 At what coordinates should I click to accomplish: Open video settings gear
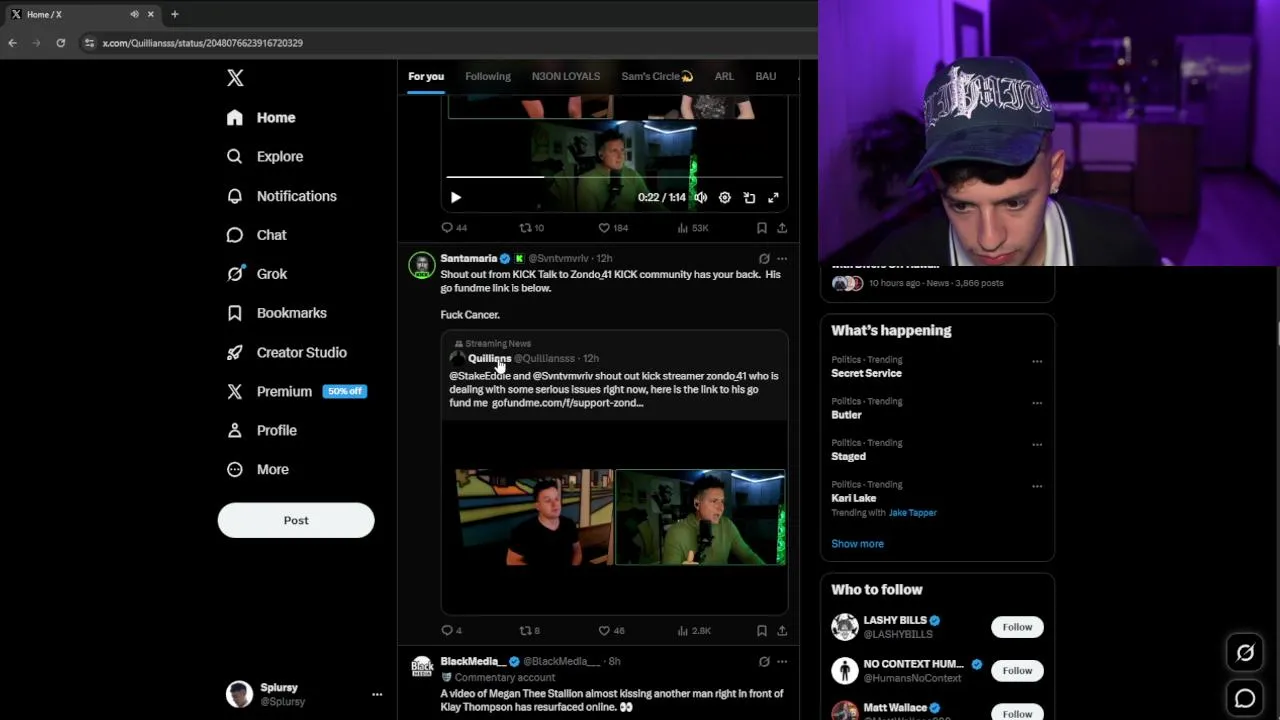tap(725, 198)
